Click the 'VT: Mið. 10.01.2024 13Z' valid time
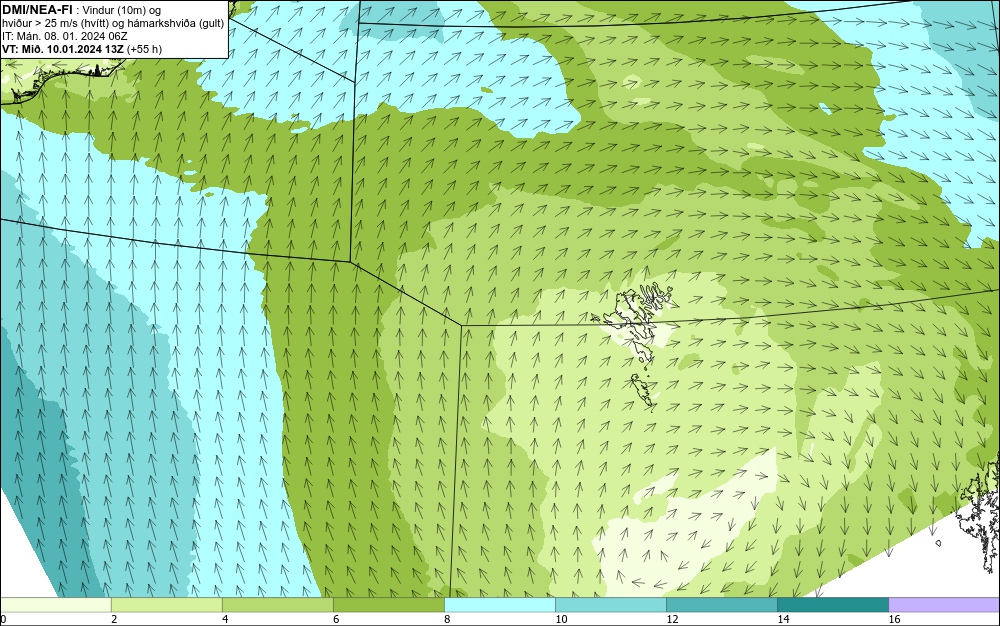Image resolution: width=1000 pixels, height=626 pixels. (62, 49)
